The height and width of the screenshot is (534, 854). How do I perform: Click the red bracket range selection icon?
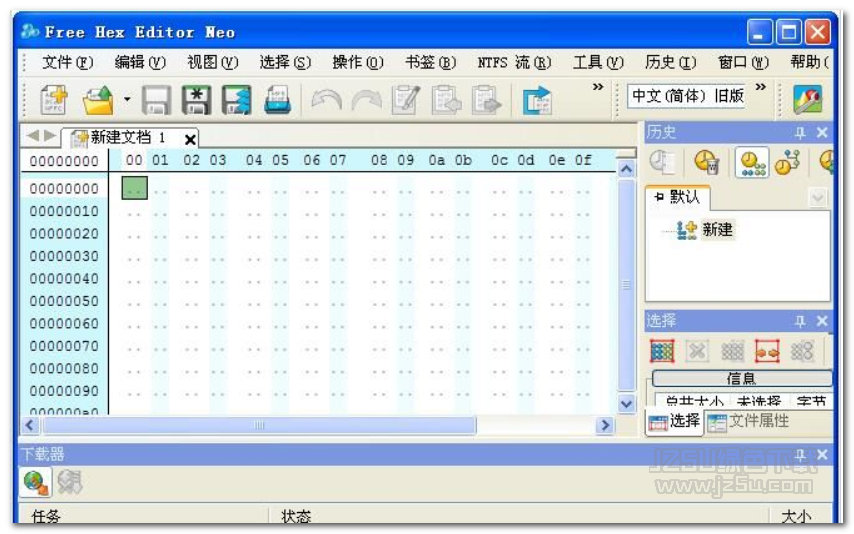[767, 351]
